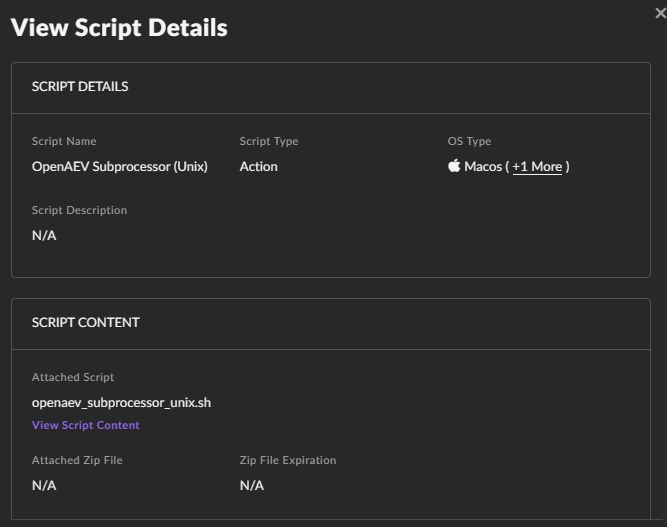The image size is (667, 527).
Task: Open the '+1 More' OS types link
Action: coord(537,167)
